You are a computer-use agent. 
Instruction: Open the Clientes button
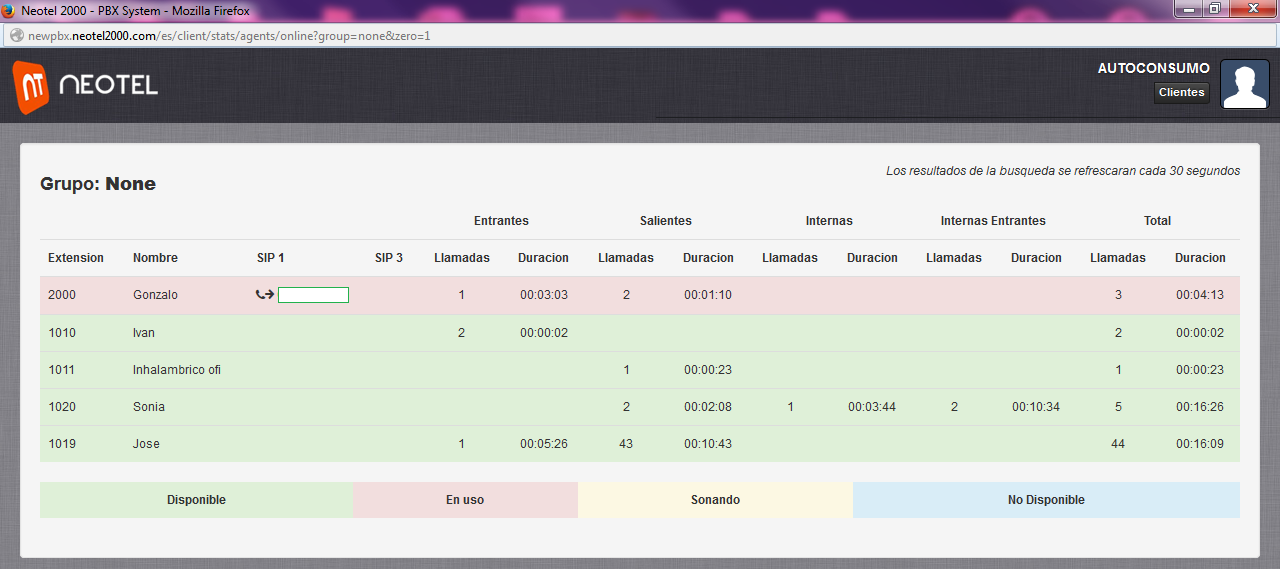[1181, 92]
